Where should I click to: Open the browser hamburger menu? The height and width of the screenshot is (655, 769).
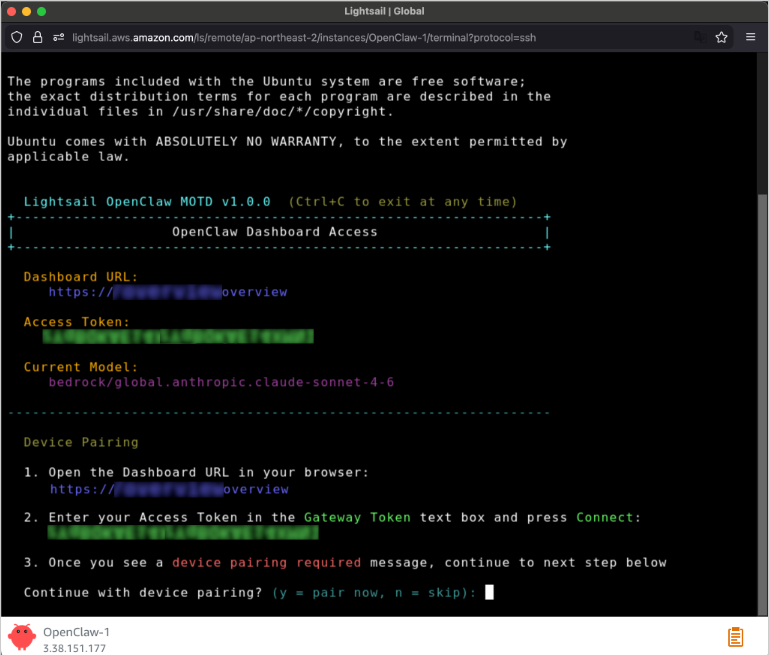coord(751,37)
